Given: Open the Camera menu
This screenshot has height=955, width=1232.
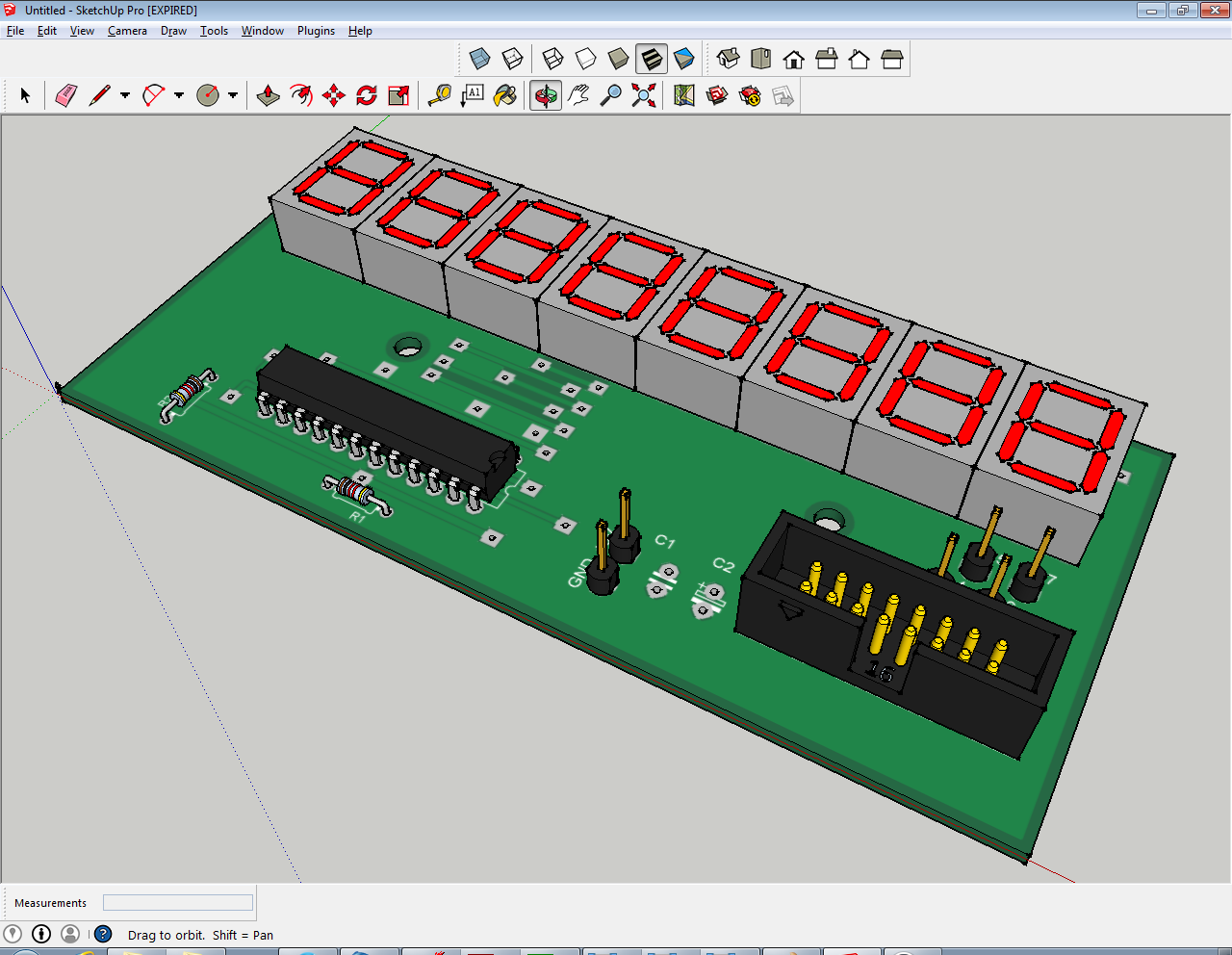Looking at the screenshot, I should pos(127,31).
